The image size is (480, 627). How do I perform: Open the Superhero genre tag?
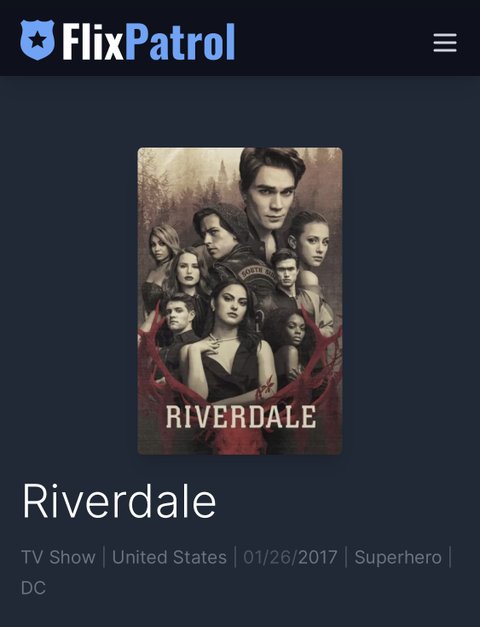tap(398, 557)
